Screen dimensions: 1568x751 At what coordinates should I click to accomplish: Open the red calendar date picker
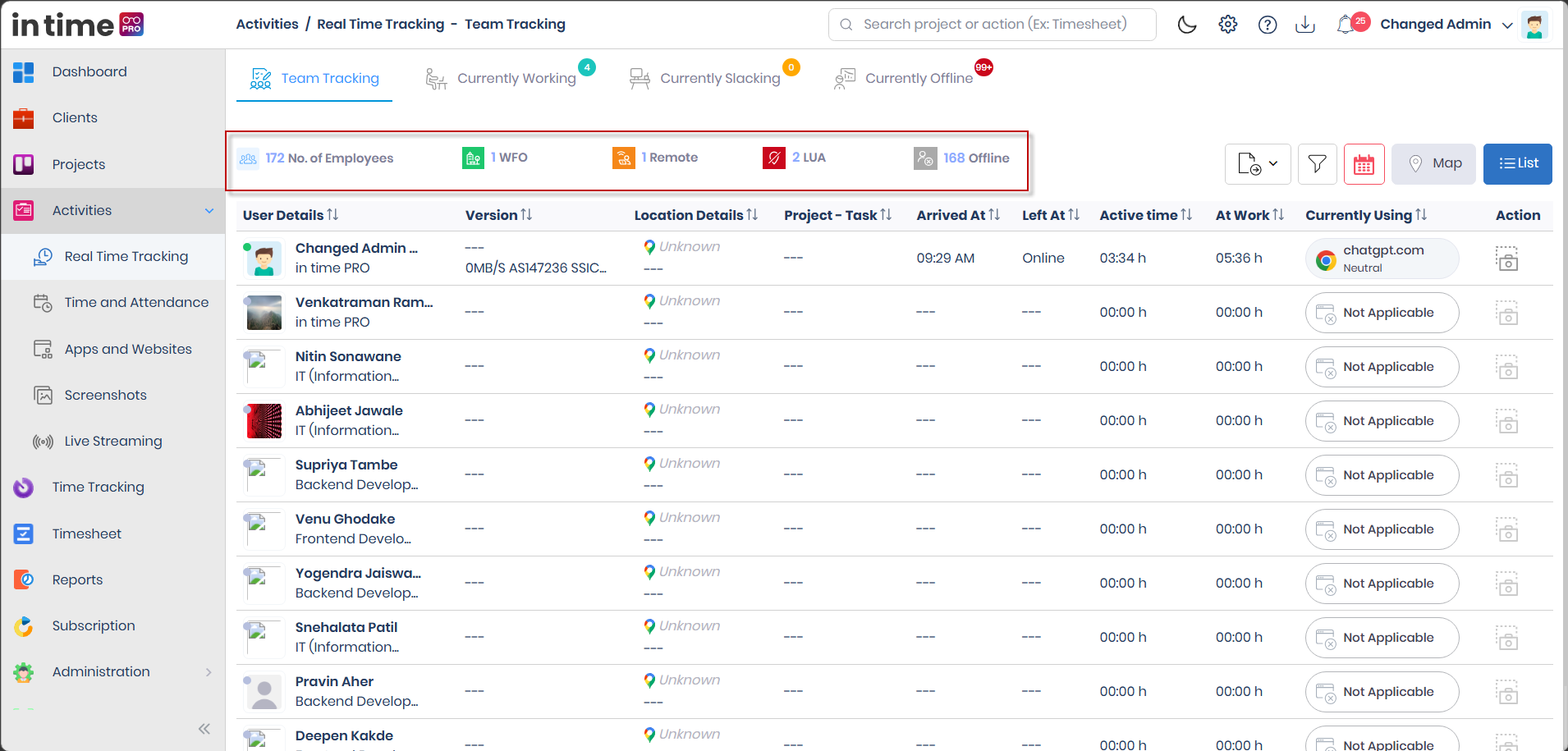pos(1364,164)
